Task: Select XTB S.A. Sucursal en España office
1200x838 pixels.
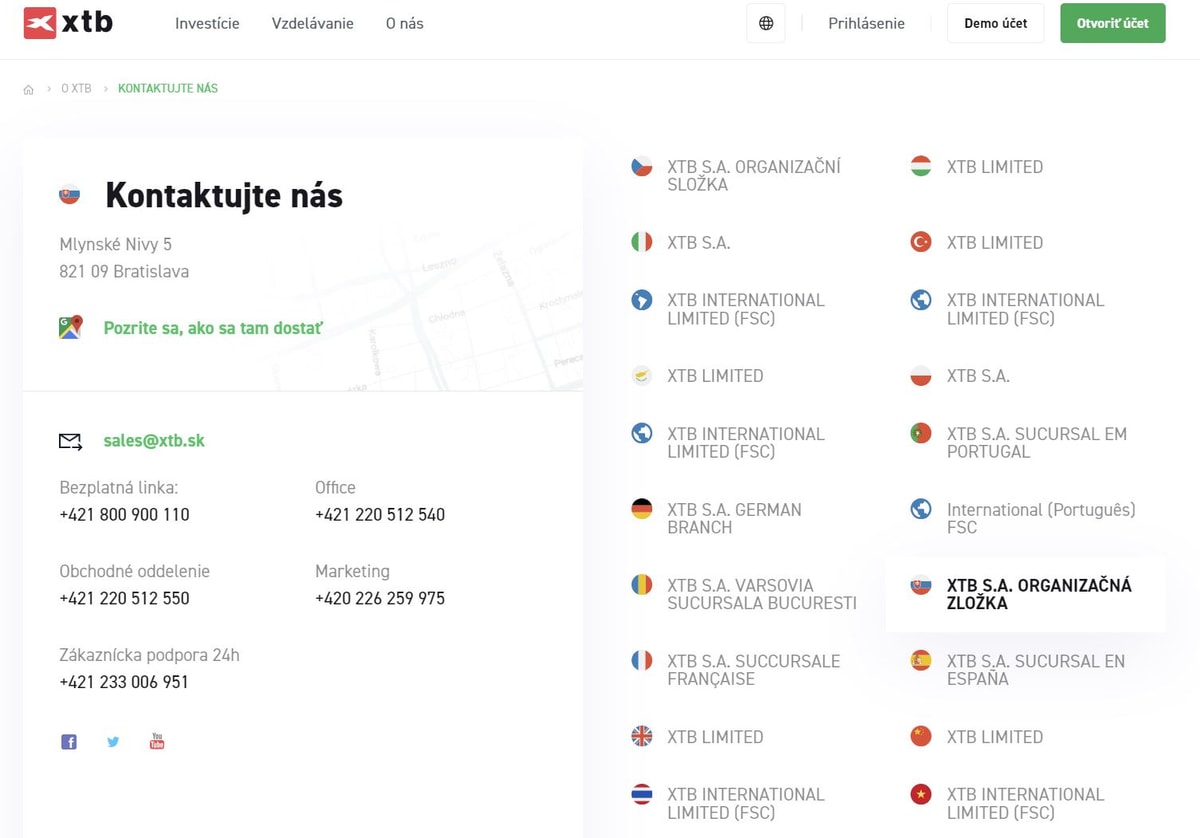Action: [1026, 670]
